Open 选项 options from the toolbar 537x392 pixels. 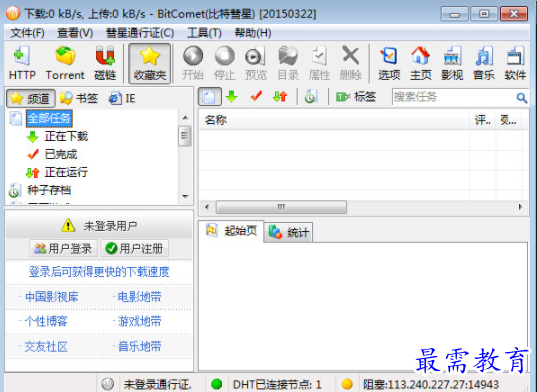coord(389,64)
